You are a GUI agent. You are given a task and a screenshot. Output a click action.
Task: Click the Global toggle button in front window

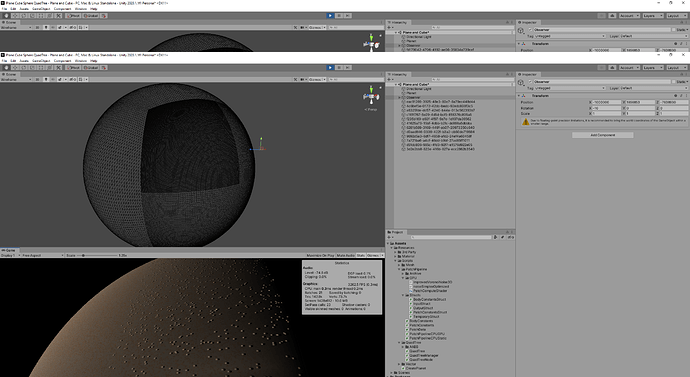tap(90, 68)
